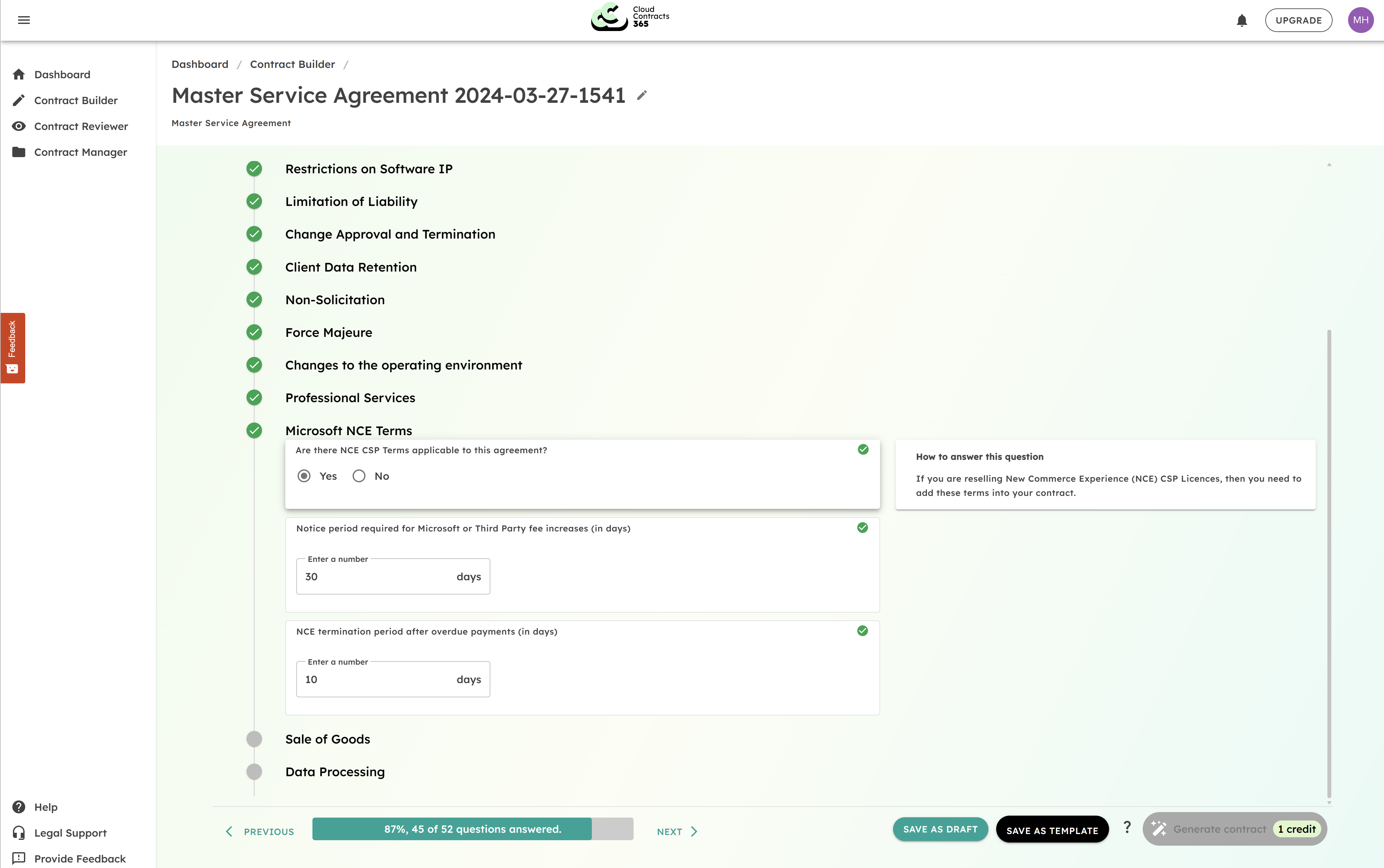Select the Yes radio button
This screenshot has width=1384, height=868.
[x=304, y=476]
